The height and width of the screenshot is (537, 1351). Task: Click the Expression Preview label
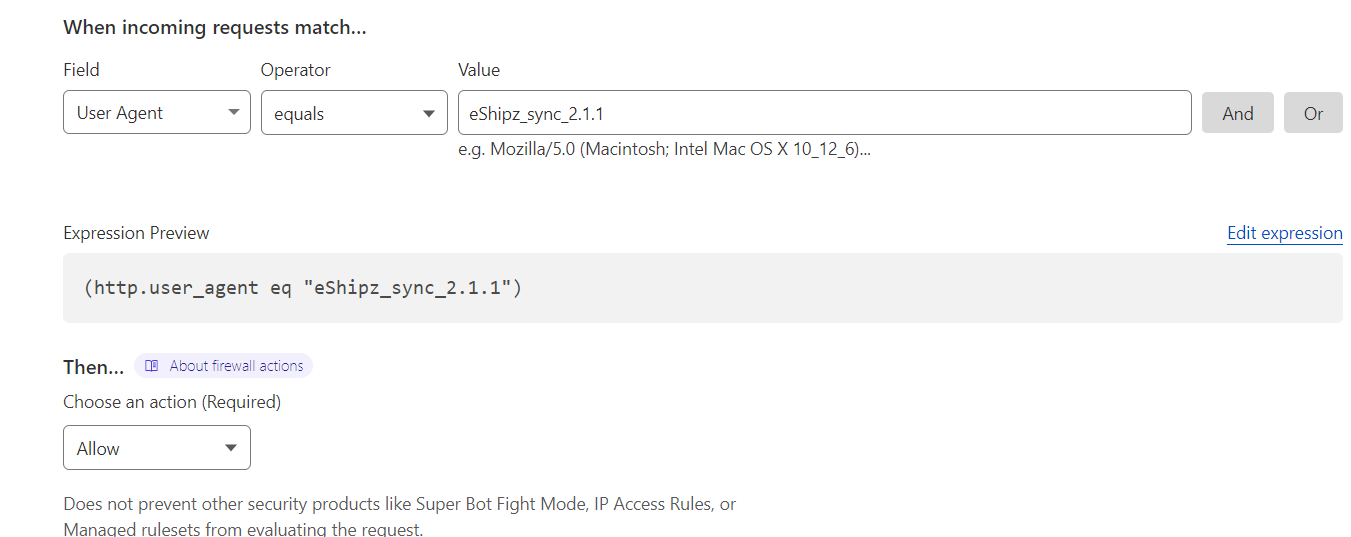tap(136, 233)
